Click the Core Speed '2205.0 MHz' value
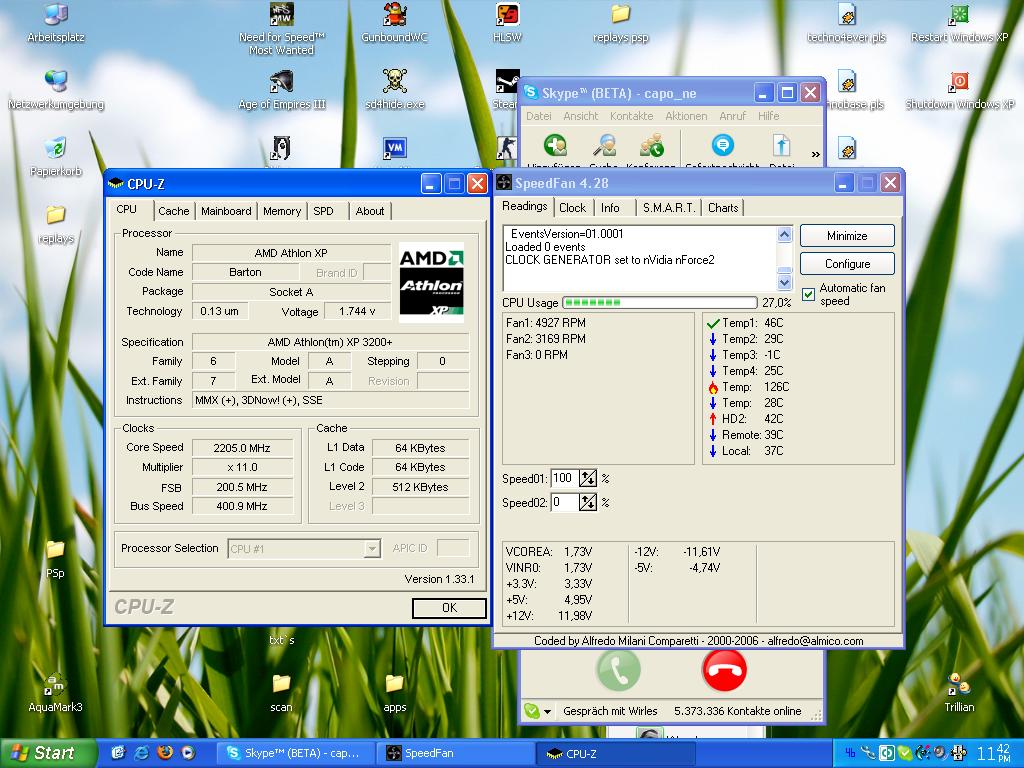The height and width of the screenshot is (768, 1024). pos(242,448)
